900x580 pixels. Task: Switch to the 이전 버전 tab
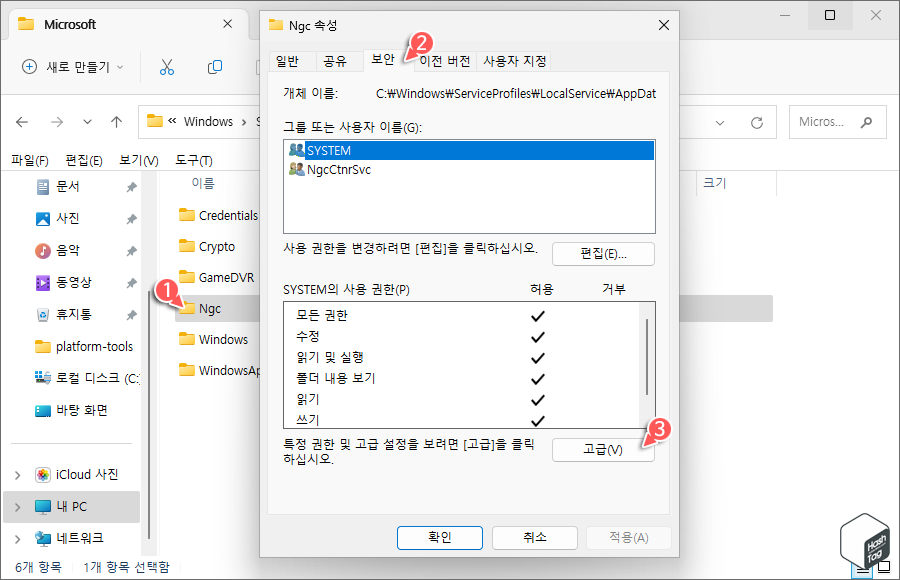(445, 61)
